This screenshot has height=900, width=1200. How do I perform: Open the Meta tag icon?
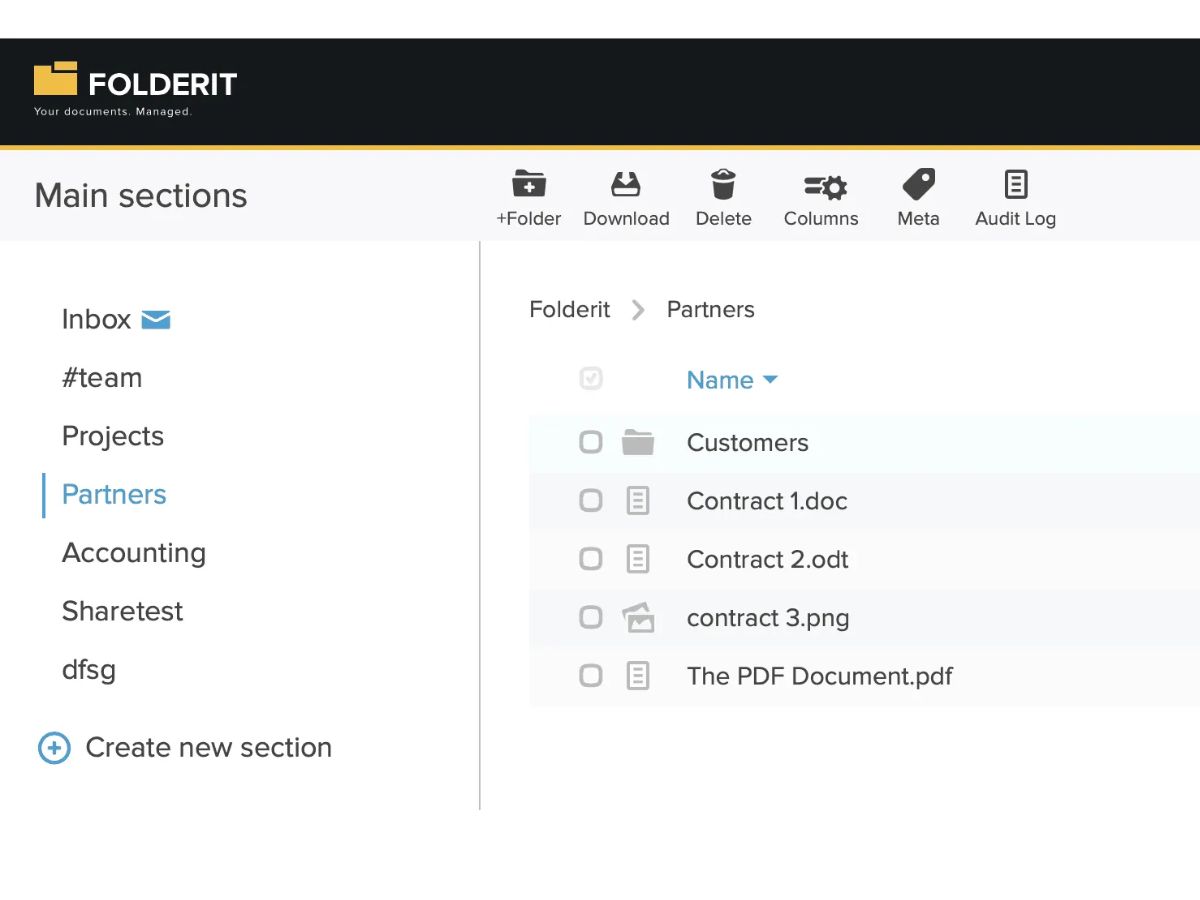(918, 185)
